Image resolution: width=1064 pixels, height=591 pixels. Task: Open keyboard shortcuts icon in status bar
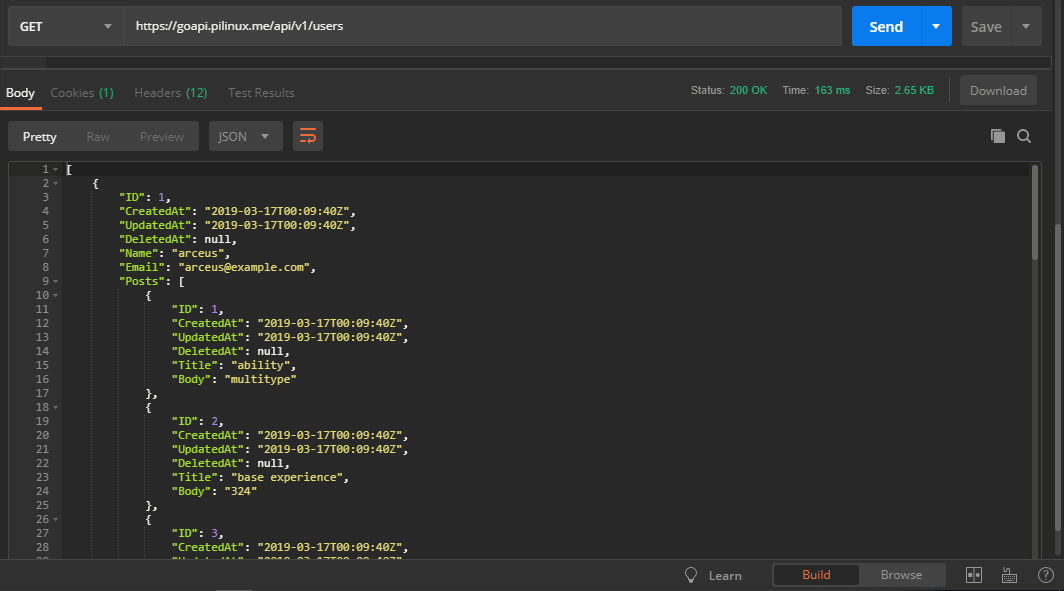pos(1009,575)
